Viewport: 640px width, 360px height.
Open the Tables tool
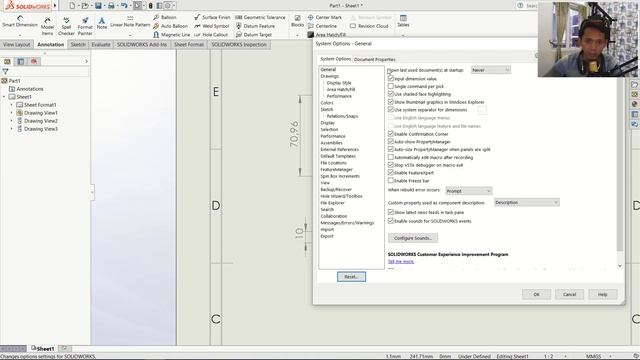tap(403, 21)
